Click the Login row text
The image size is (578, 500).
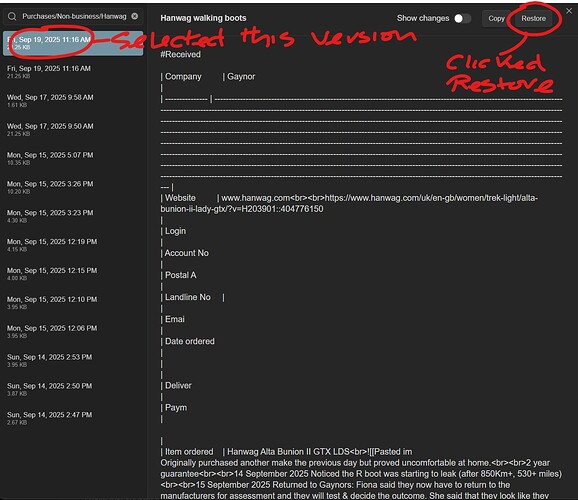pos(175,231)
